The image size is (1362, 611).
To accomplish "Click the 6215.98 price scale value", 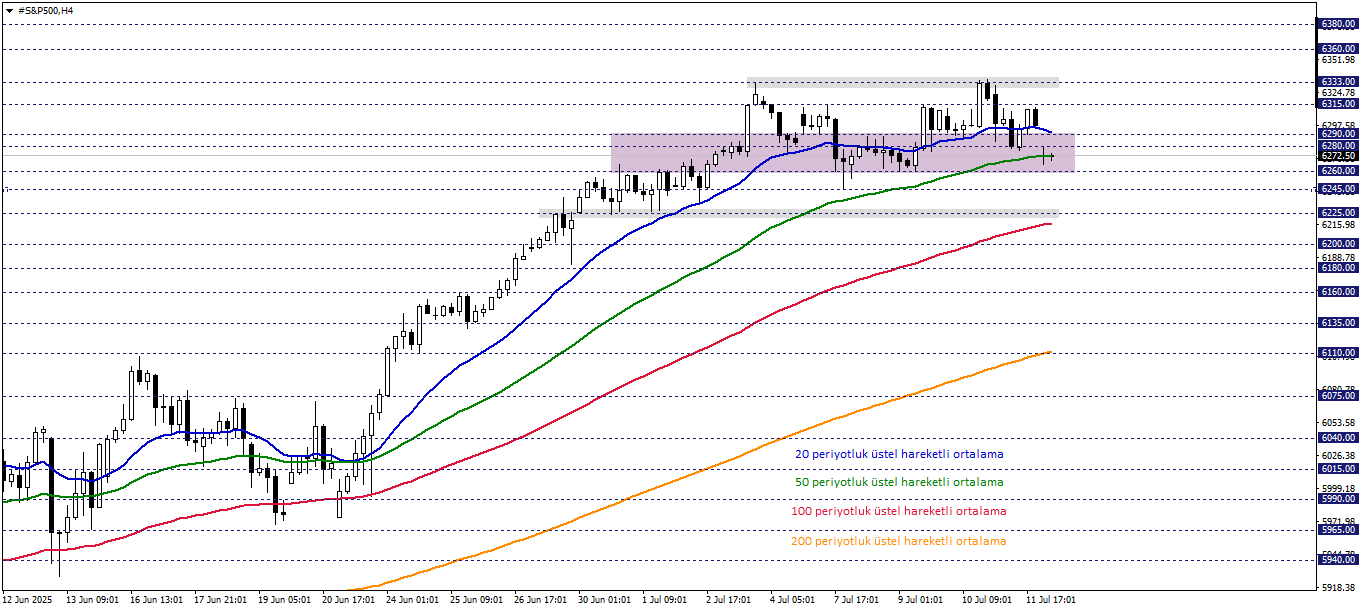I will pyautogui.click(x=1338, y=224).
